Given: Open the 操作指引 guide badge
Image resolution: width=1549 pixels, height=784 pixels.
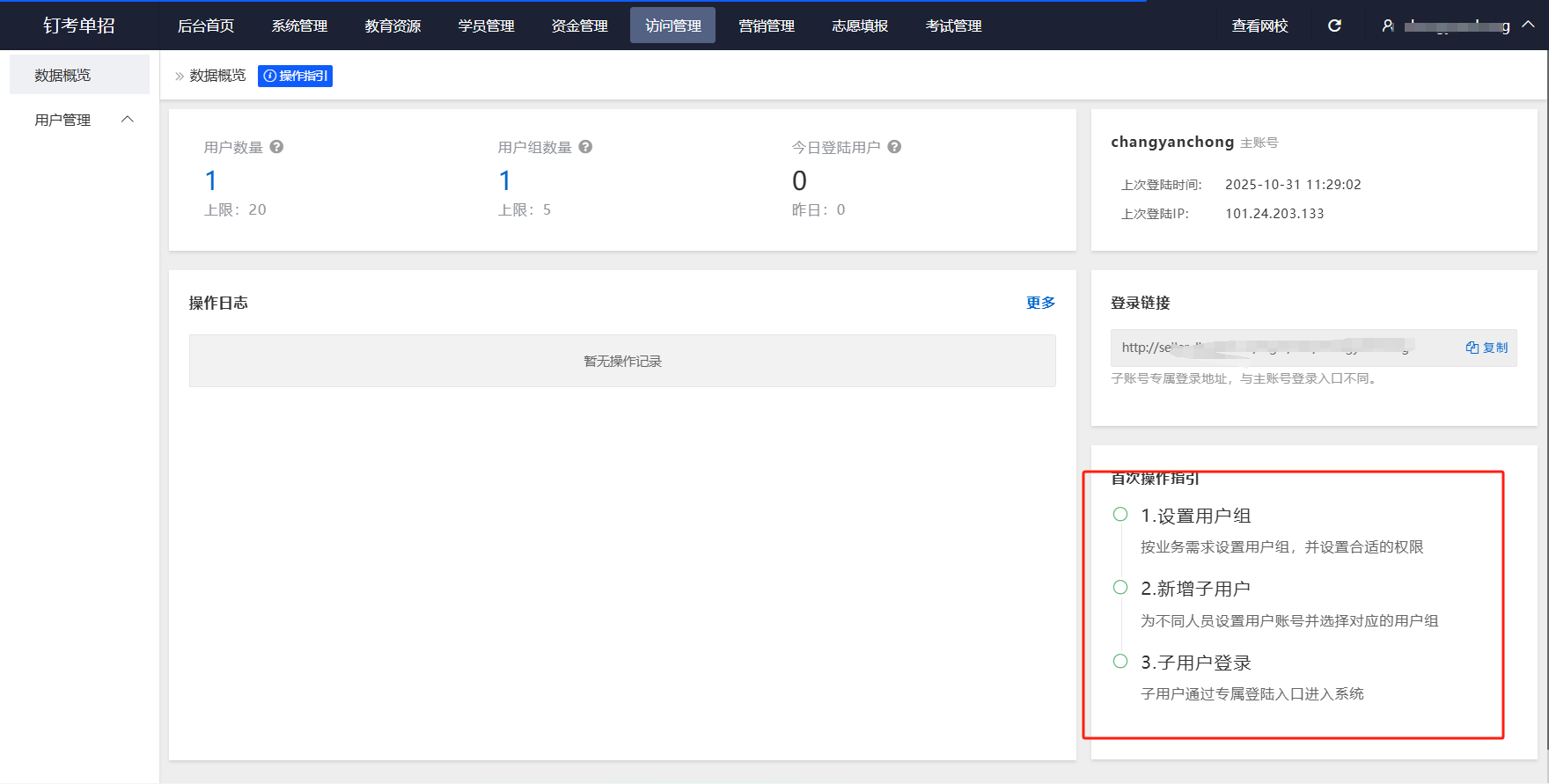Looking at the screenshot, I should [x=295, y=76].
